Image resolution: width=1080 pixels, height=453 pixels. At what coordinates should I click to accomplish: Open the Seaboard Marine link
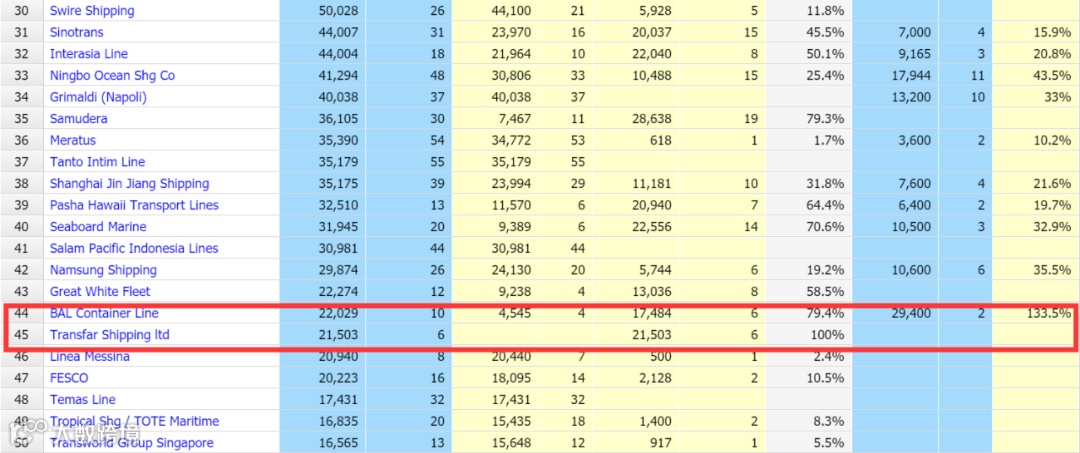point(98,226)
